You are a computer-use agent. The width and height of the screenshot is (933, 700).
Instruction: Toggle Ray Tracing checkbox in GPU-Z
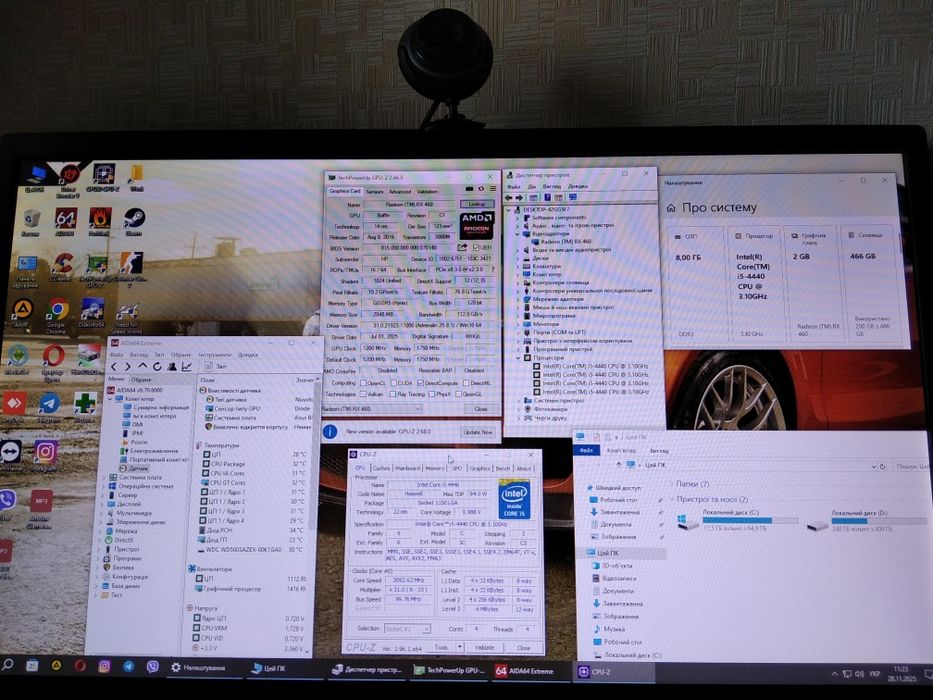pyautogui.click(x=393, y=394)
